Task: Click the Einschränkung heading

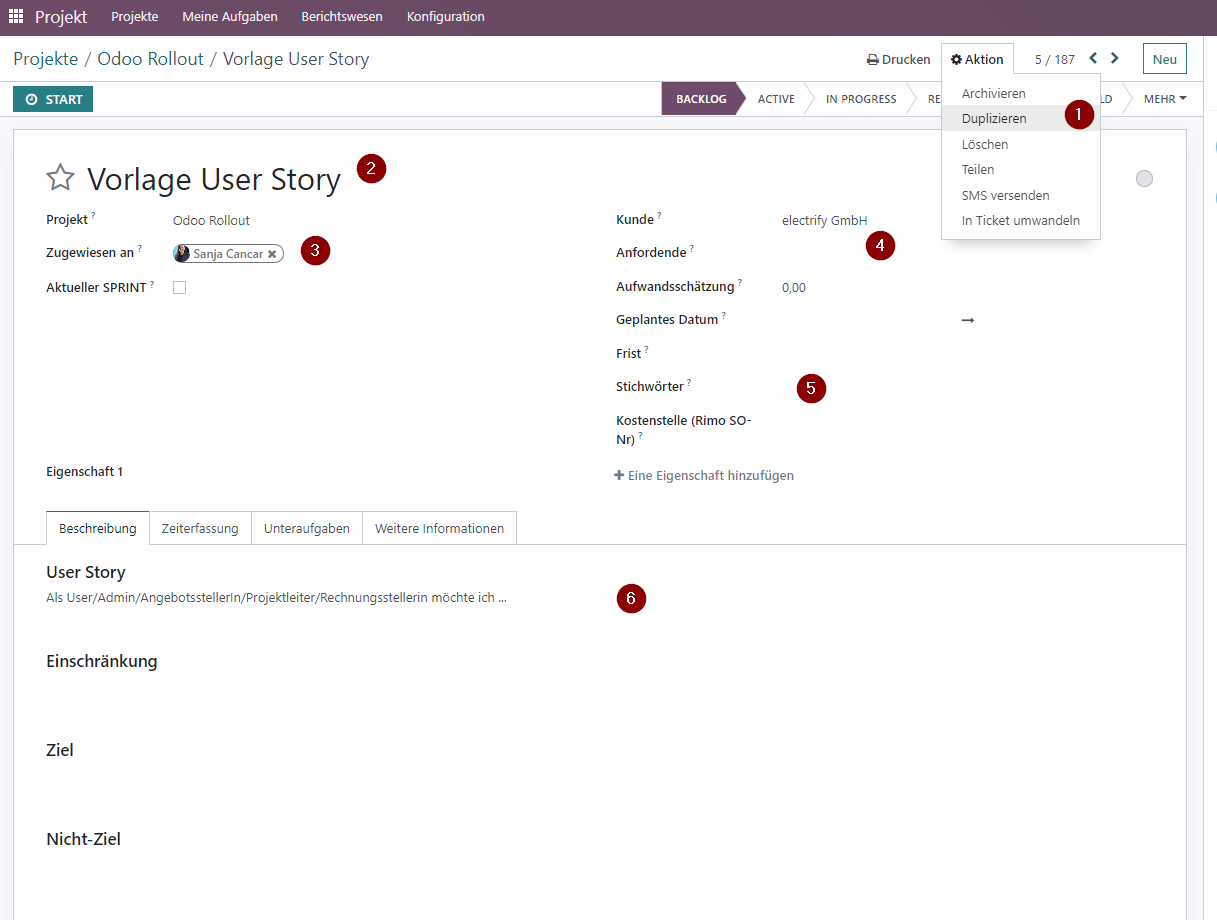Action: (x=102, y=661)
